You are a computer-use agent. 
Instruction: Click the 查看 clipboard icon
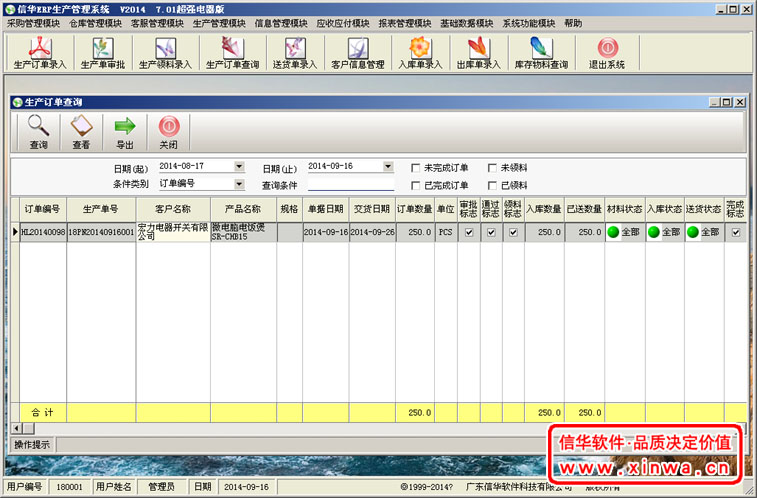click(x=81, y=132)
